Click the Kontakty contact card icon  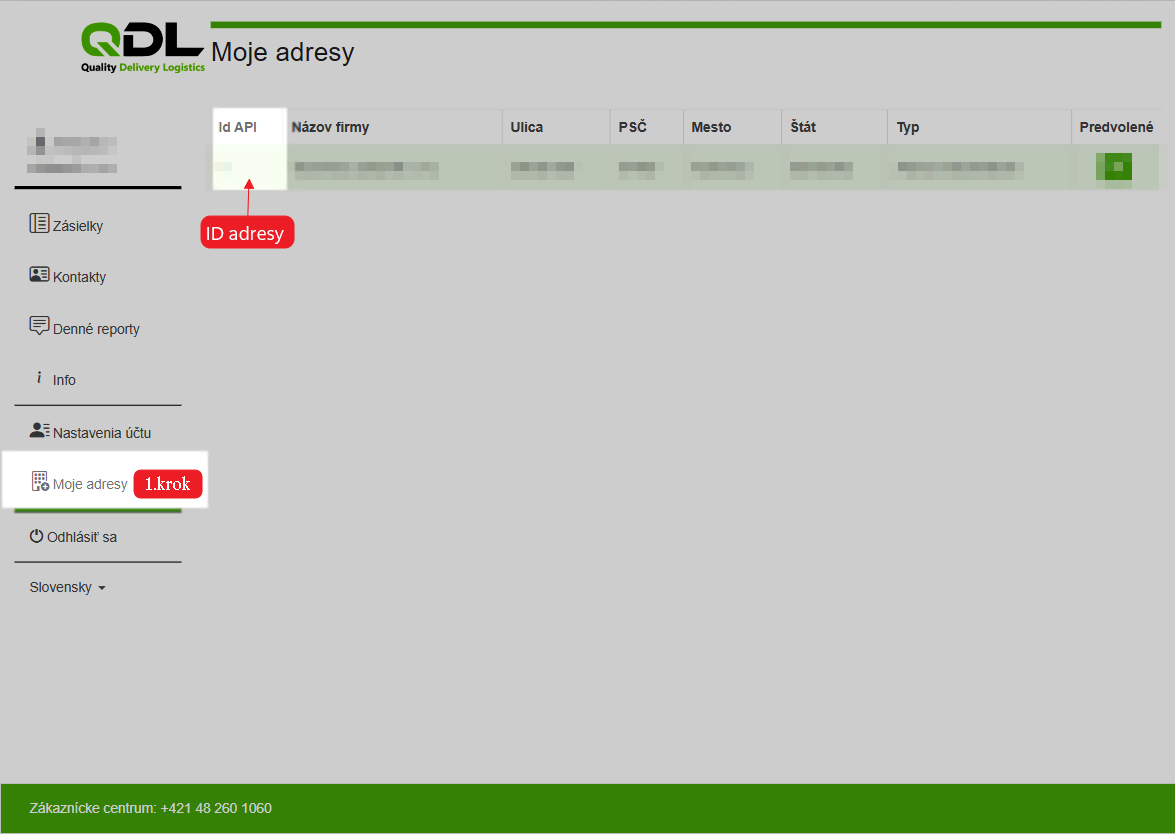pos(39,274)
